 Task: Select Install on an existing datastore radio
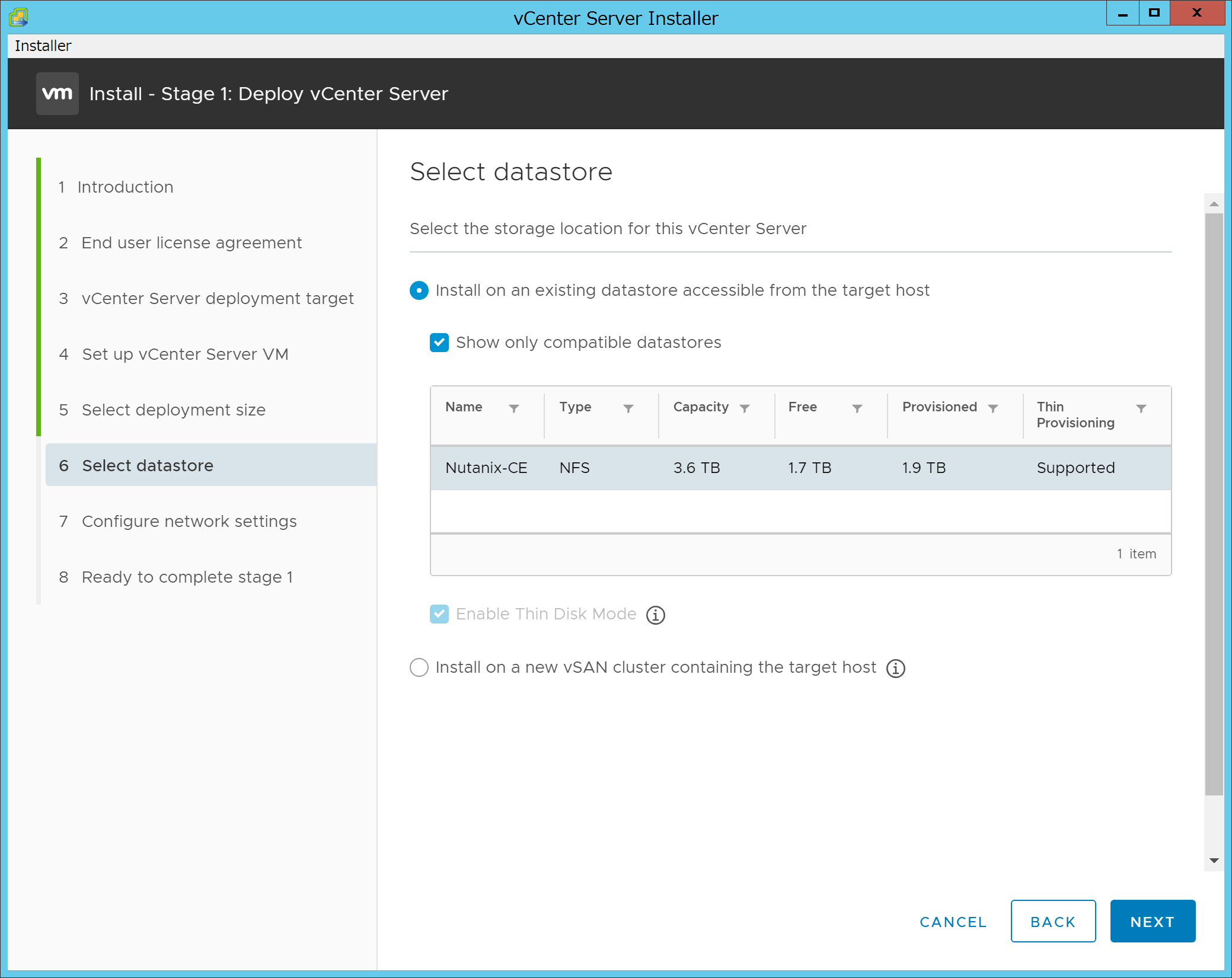[419, 290]
